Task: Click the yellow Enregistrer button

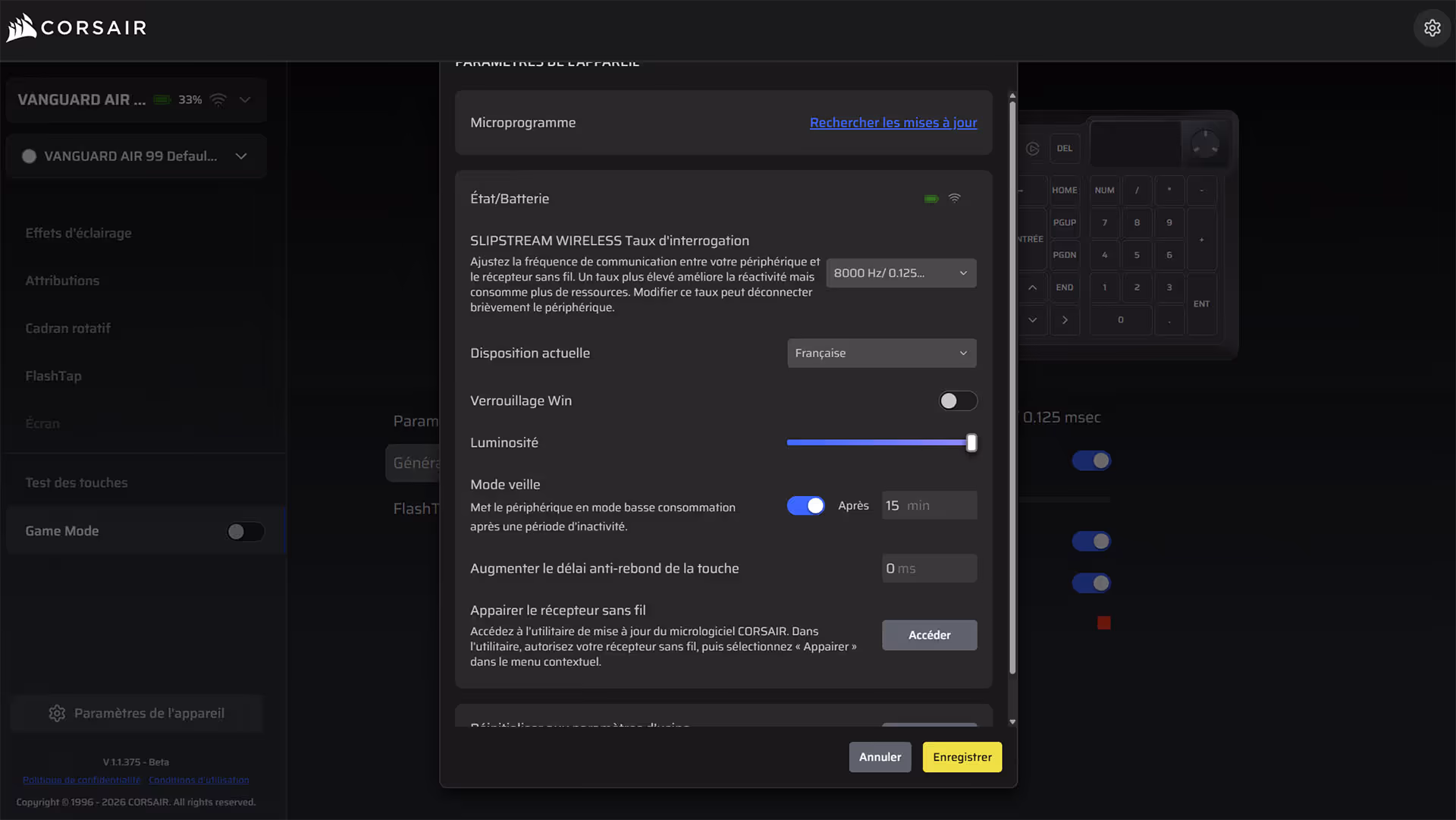Action: click(x=962, y=757)
